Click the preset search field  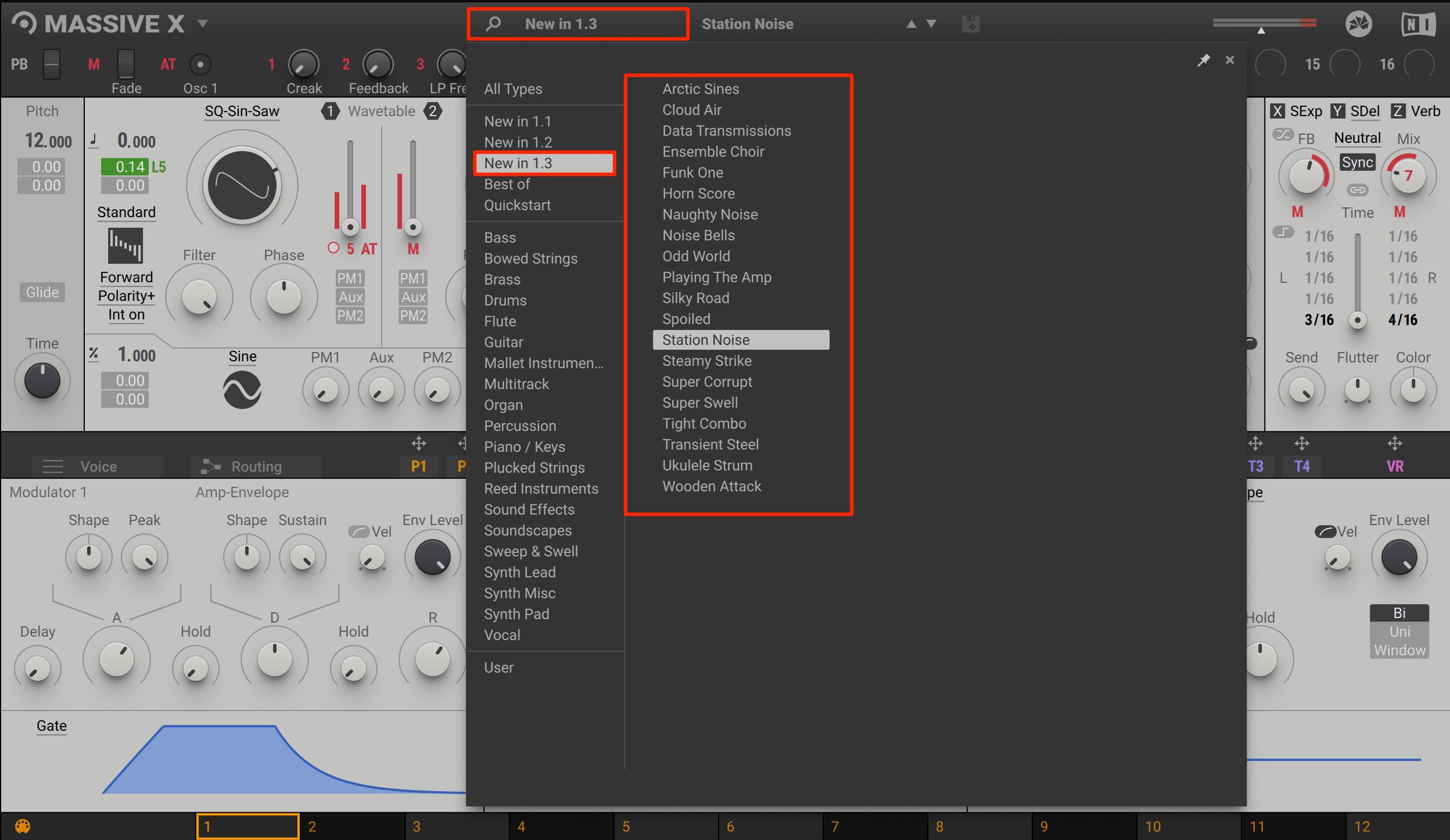[578, 24]
